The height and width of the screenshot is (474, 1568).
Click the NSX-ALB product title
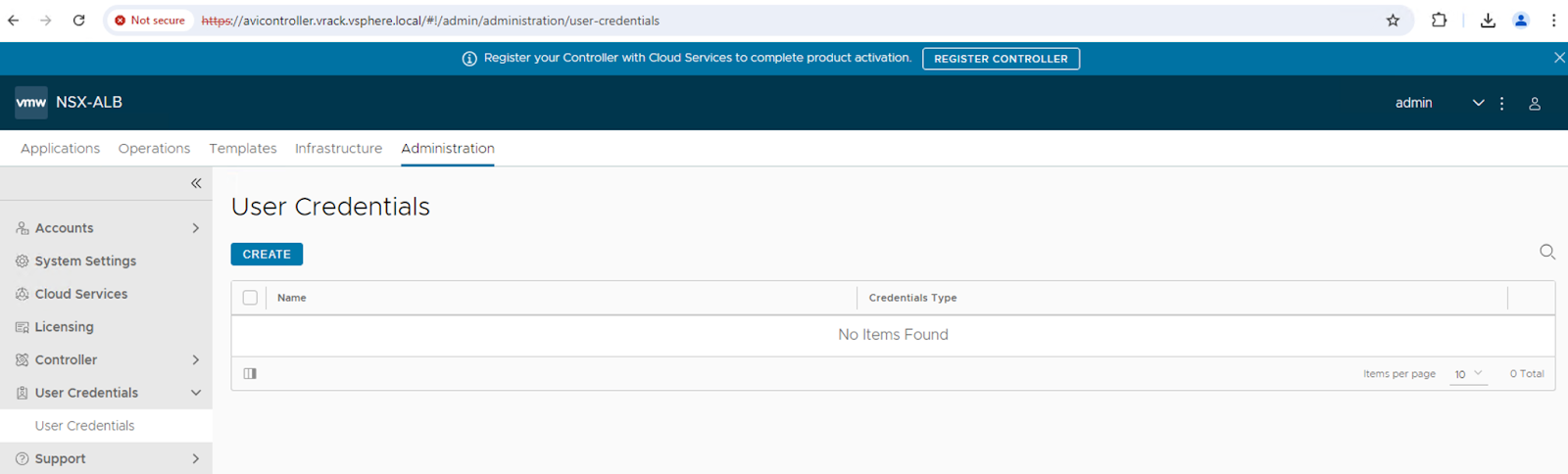coord(89,102)
